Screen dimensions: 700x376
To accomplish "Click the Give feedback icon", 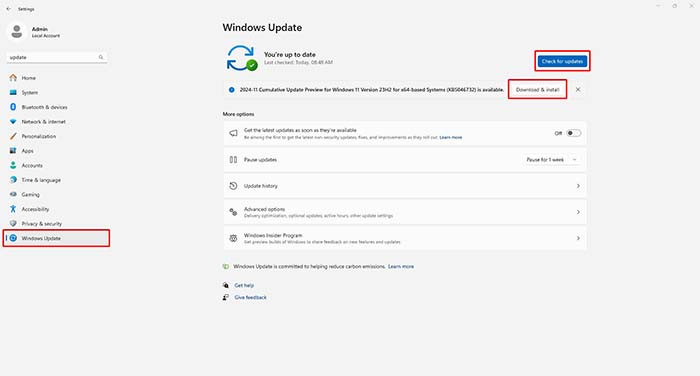I will pos(226,297).
